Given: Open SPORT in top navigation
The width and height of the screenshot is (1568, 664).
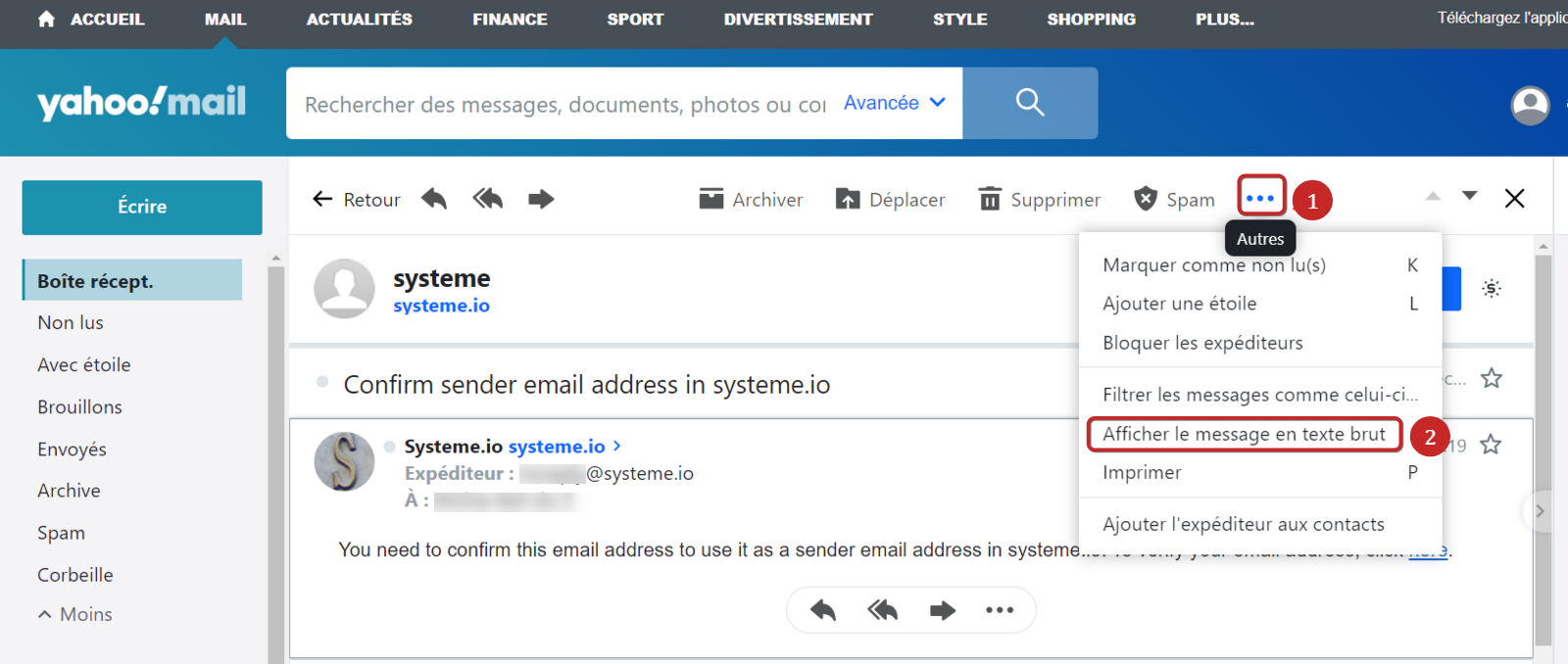Looking at the screenshot, I should pyautogui.click(x=635, y=20).
